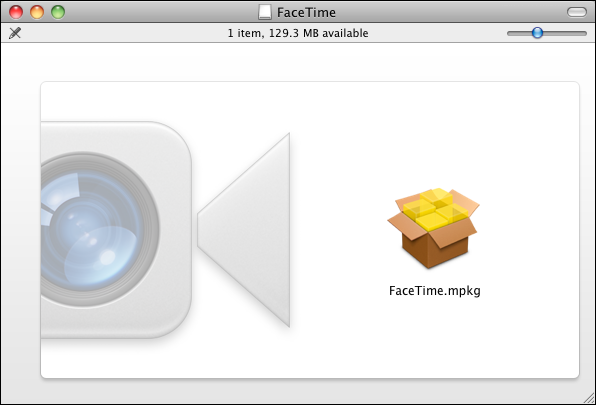Select the FaceTime.mpkg package box icon

click(x=433, y=228)
